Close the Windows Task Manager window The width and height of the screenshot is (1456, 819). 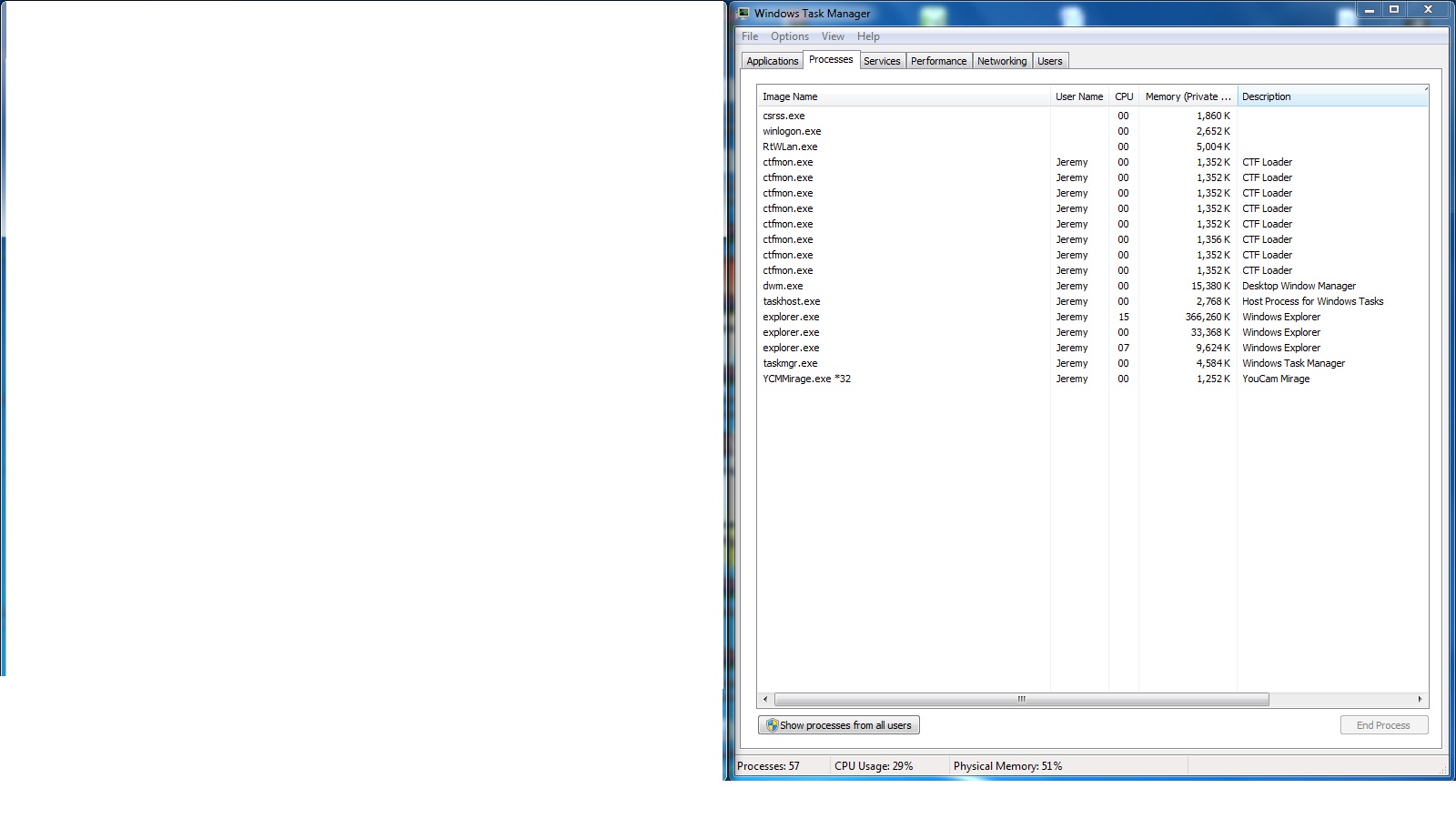click(1428, 10)
